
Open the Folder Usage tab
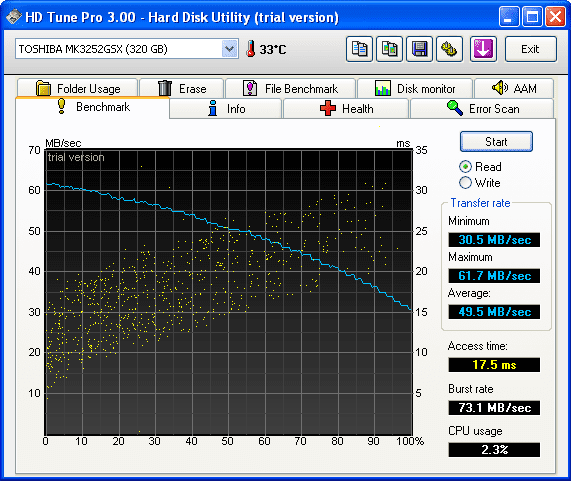click(x=77, y=88)
